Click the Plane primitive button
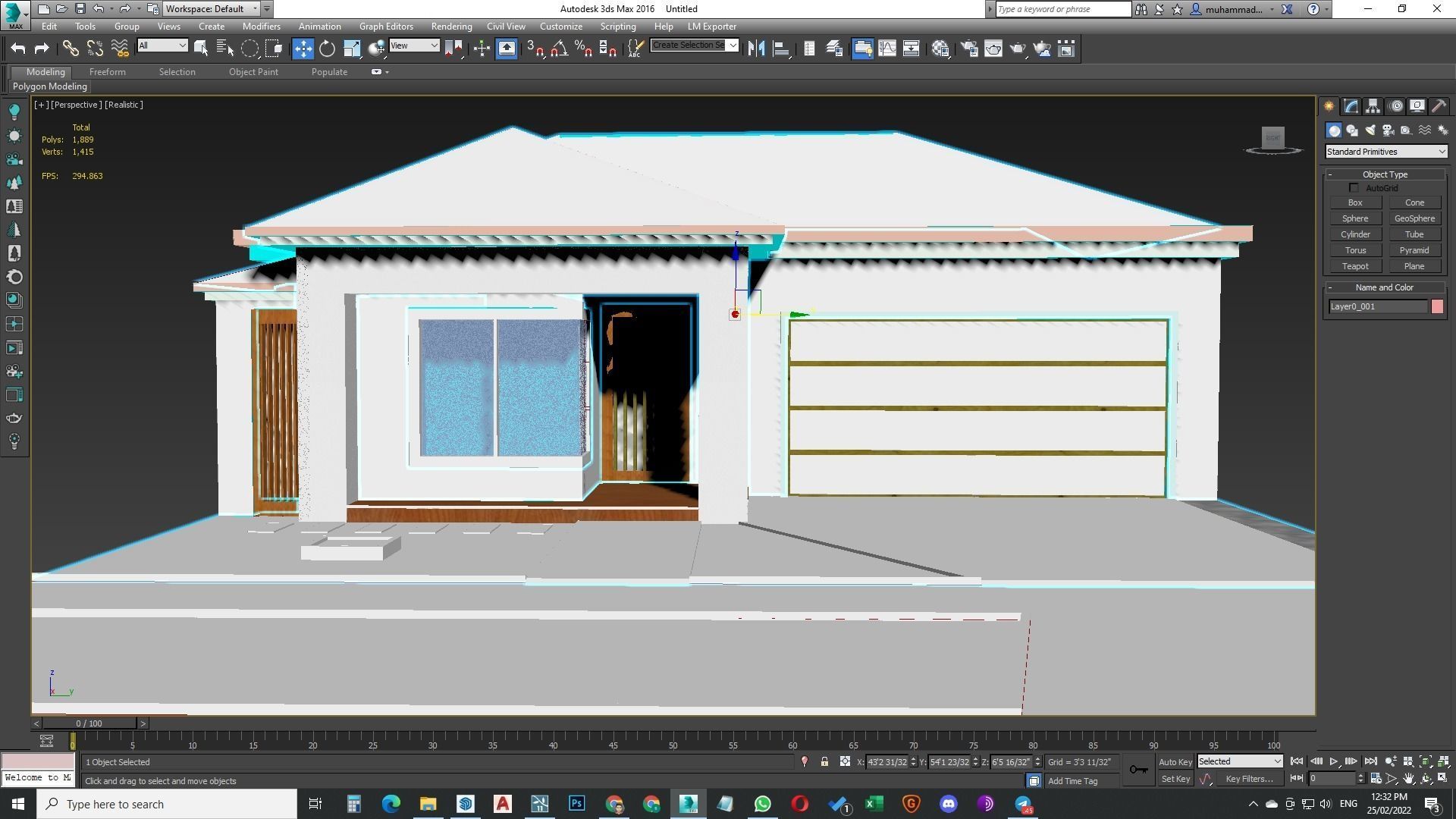 tap(1414, 266)
